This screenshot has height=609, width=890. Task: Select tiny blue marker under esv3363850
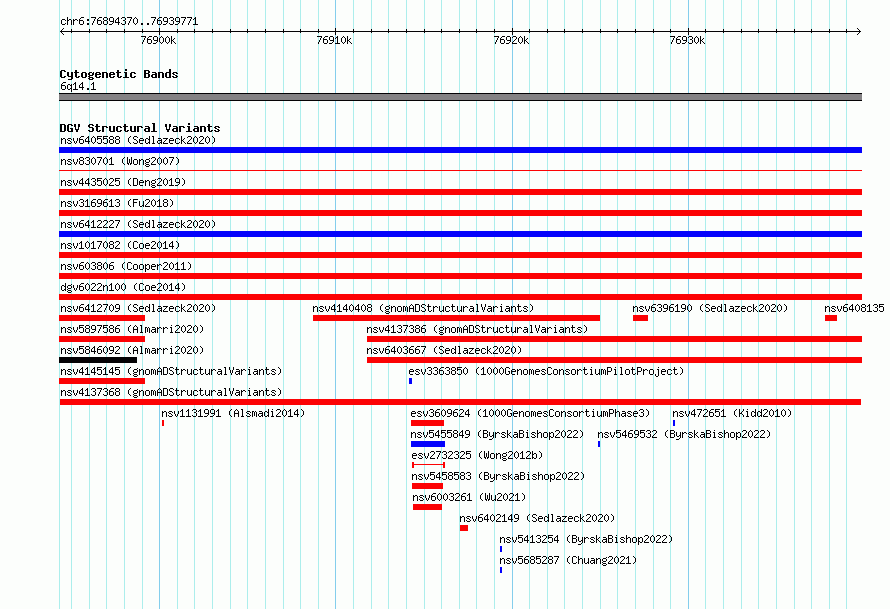[x=410, y=381]
